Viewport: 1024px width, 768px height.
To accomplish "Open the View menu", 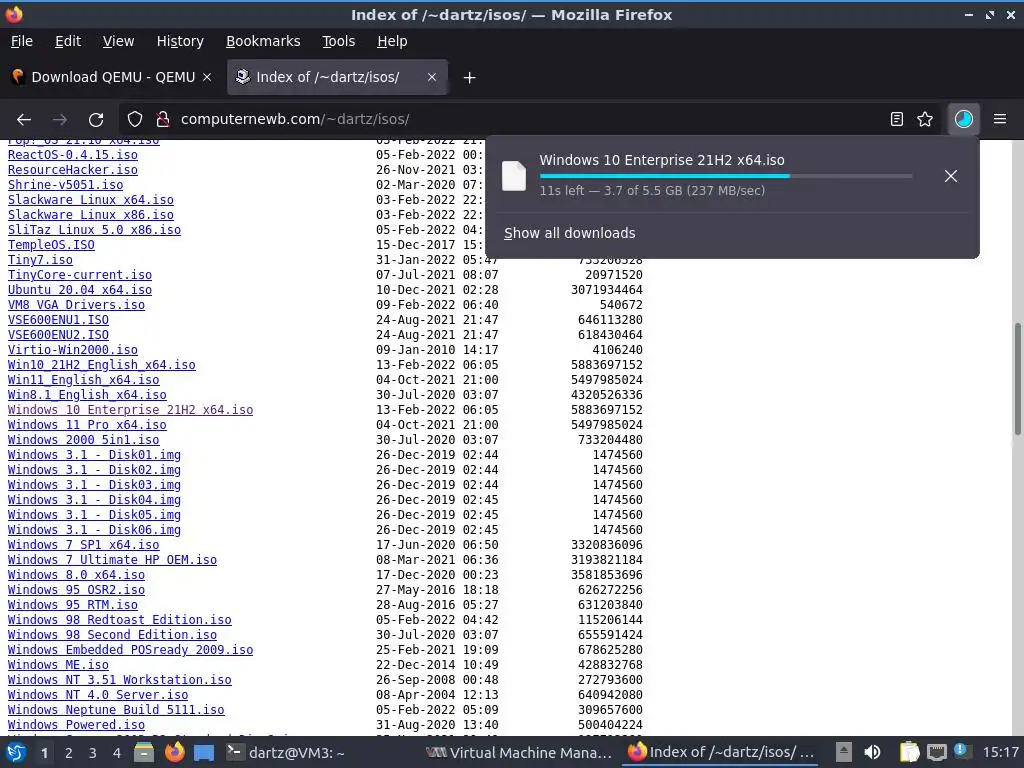I will 118,41.
